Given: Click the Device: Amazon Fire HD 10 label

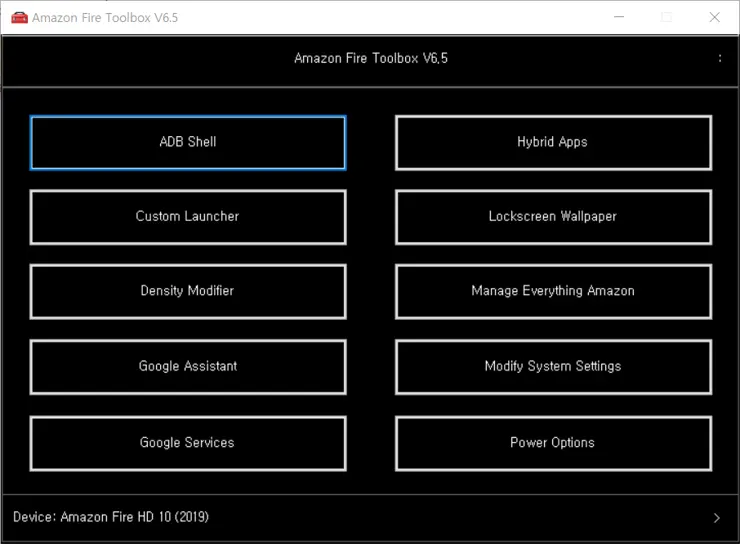Looking at the screenshot, I should click(x=111, y=517).
